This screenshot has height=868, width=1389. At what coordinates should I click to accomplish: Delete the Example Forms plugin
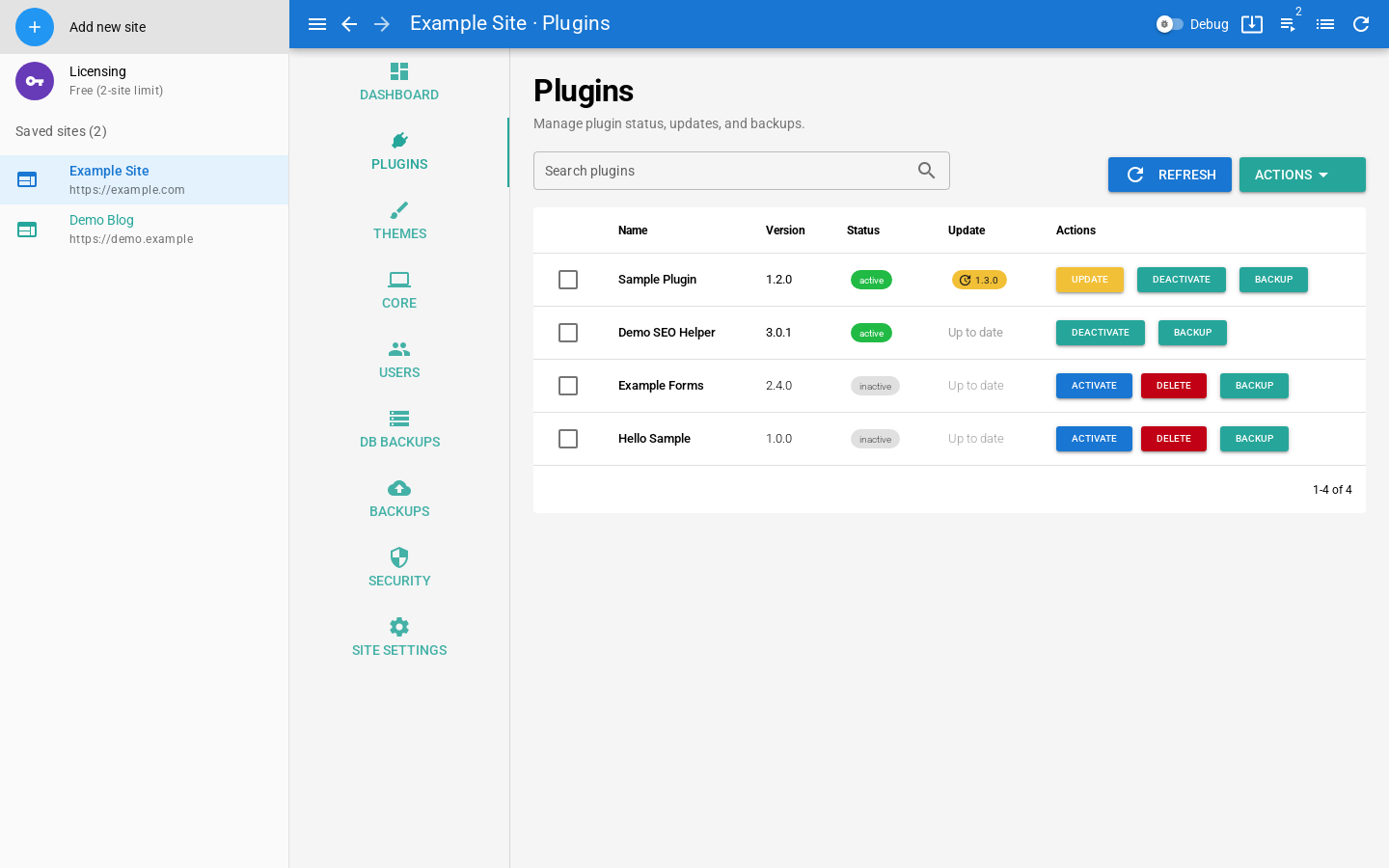(1174, 386)
